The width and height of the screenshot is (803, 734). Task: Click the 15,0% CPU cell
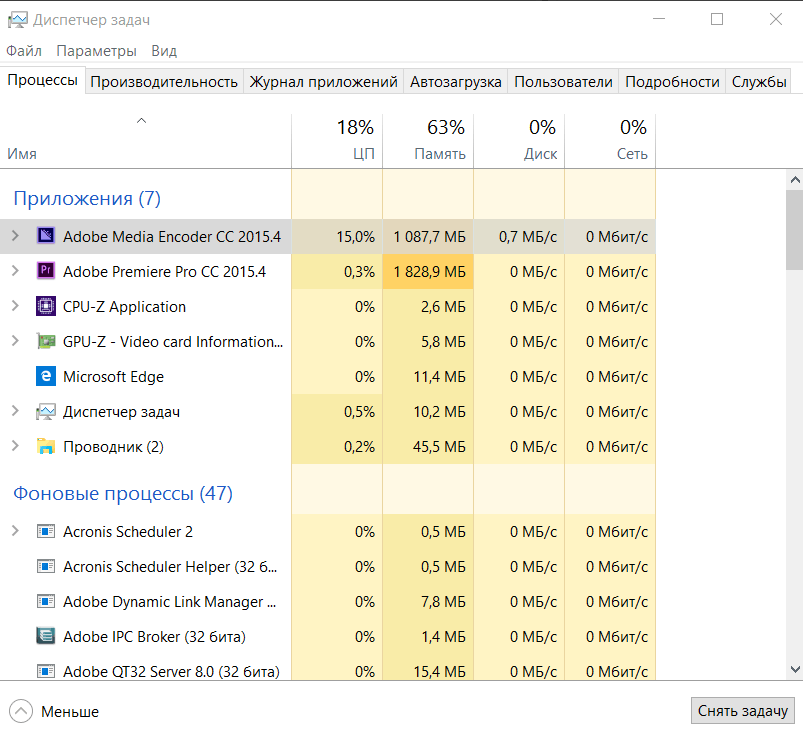337,237
